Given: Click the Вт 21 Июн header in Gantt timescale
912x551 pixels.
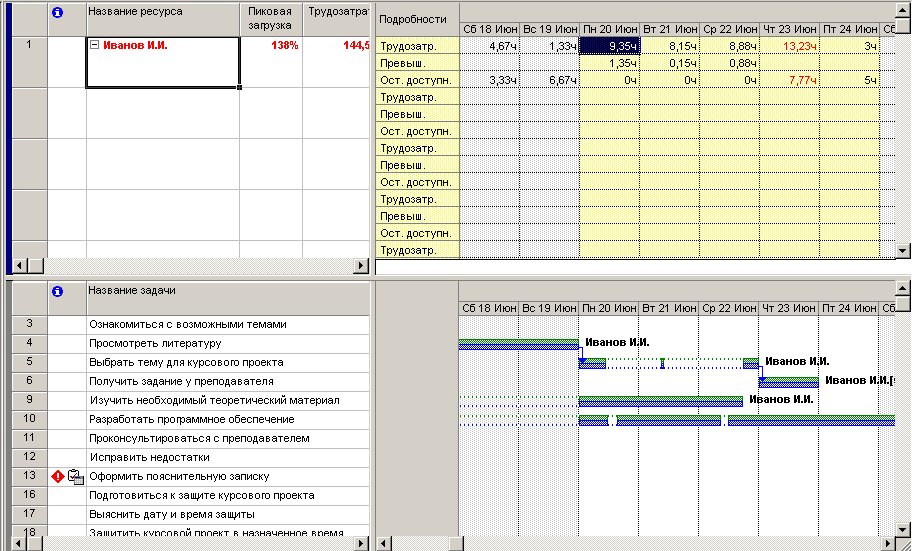Looking at the screenshot, I should click(x=669, y=308).
